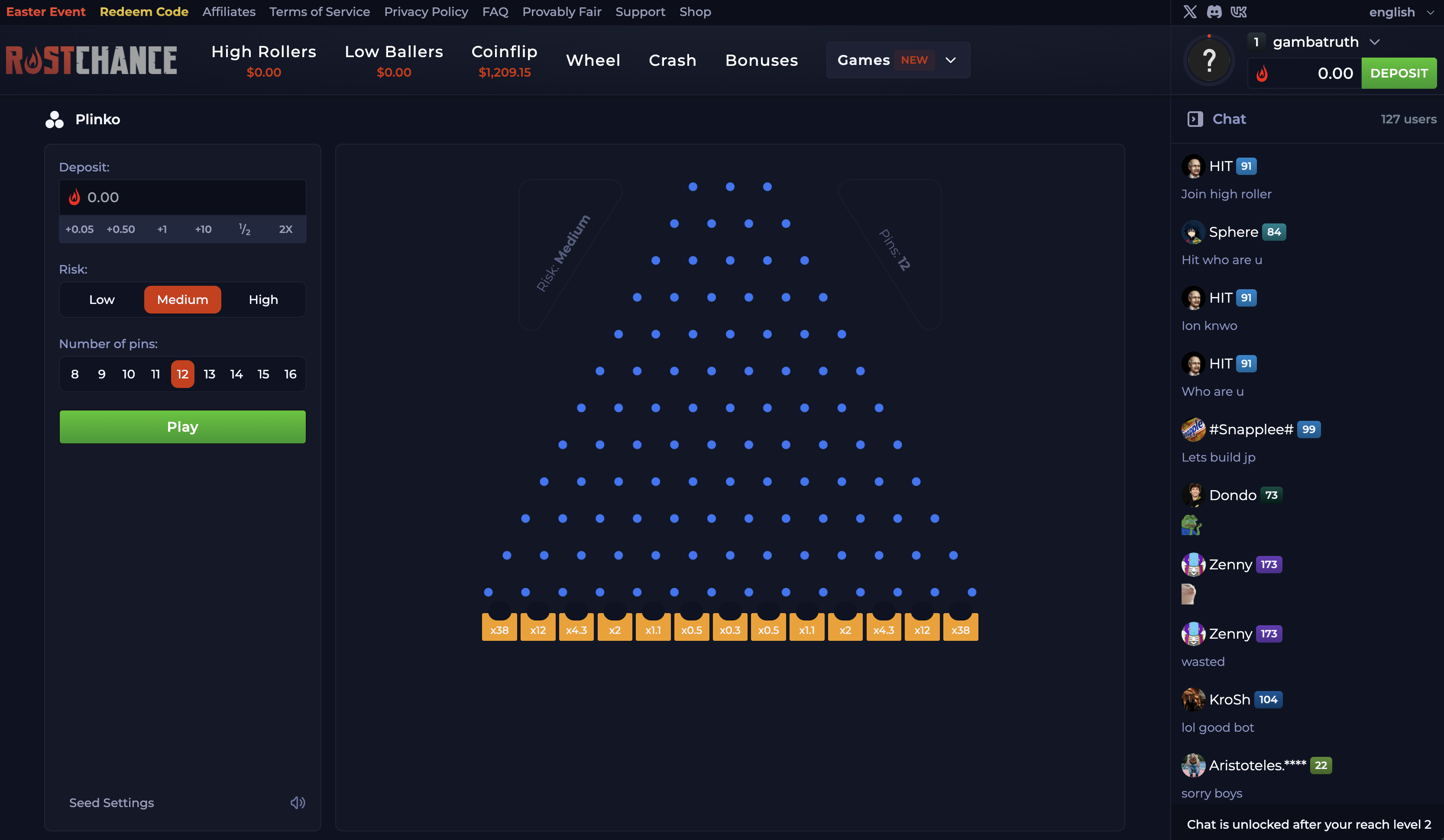Open the Wheel game
This screenshot has width=1444, height=840.
[593, 60]
